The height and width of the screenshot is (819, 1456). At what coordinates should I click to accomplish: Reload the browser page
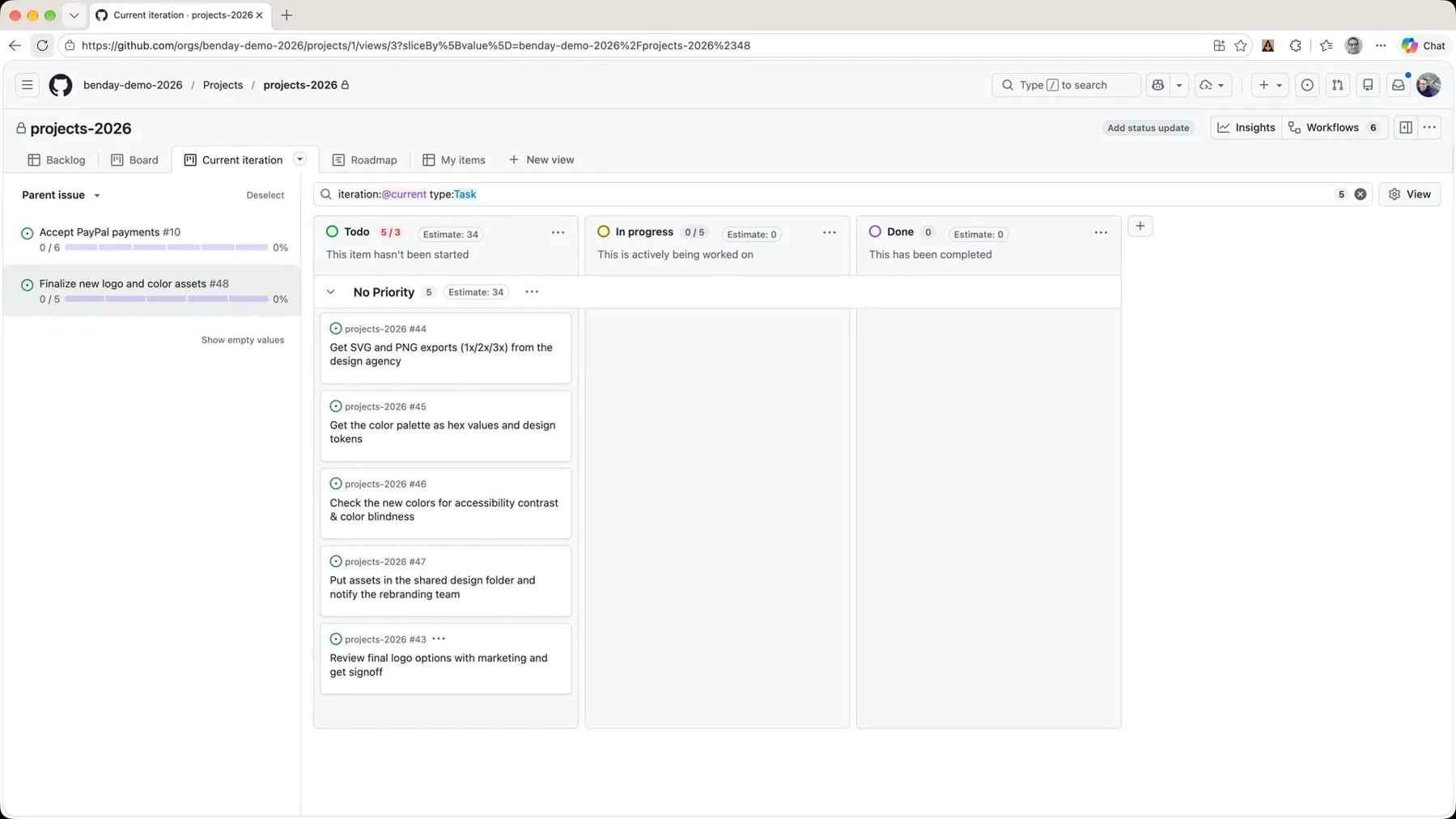coord(42,45)
